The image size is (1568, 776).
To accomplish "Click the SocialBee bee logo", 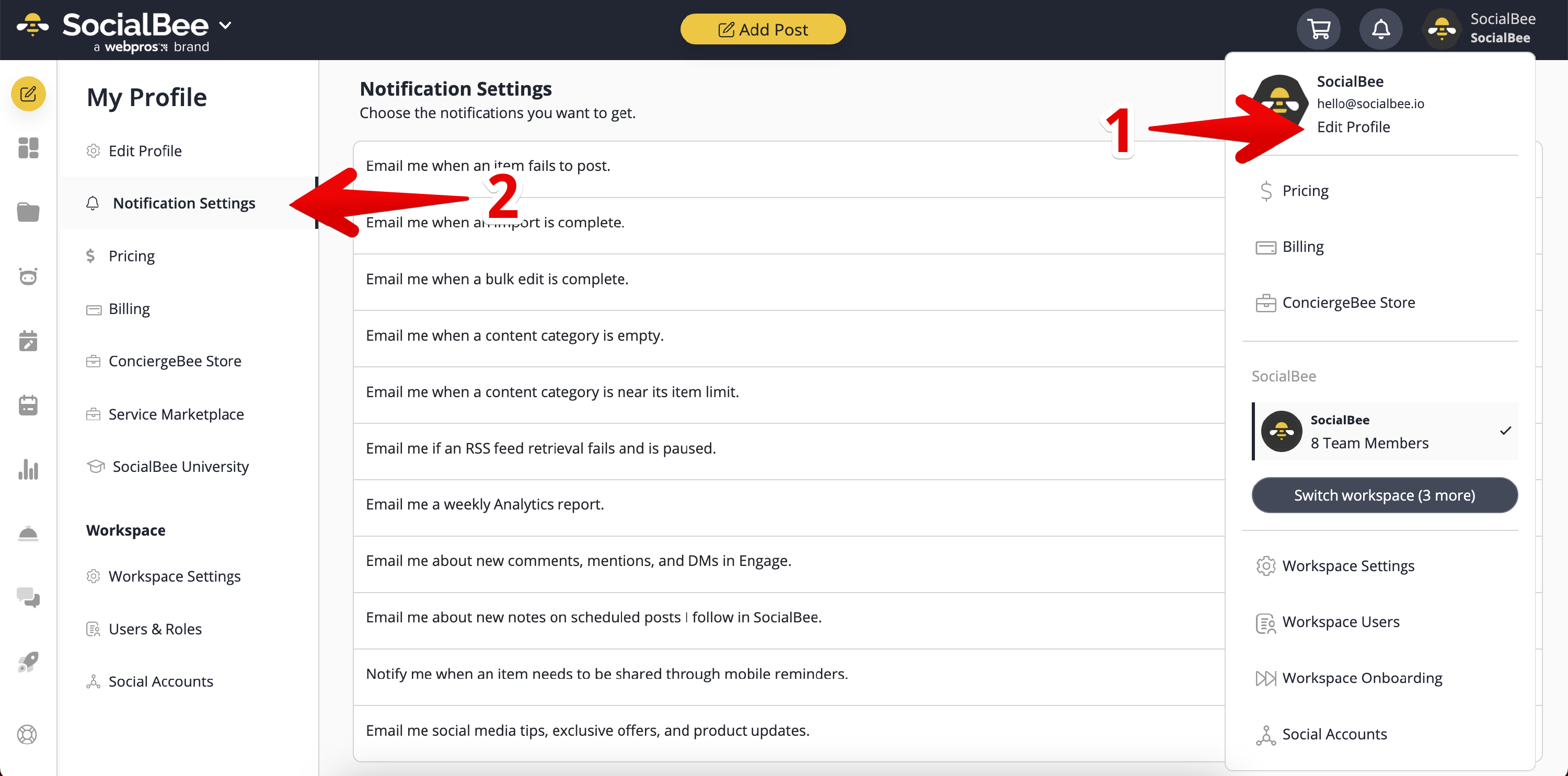I will pyautogui.click(x=33, y=25).
